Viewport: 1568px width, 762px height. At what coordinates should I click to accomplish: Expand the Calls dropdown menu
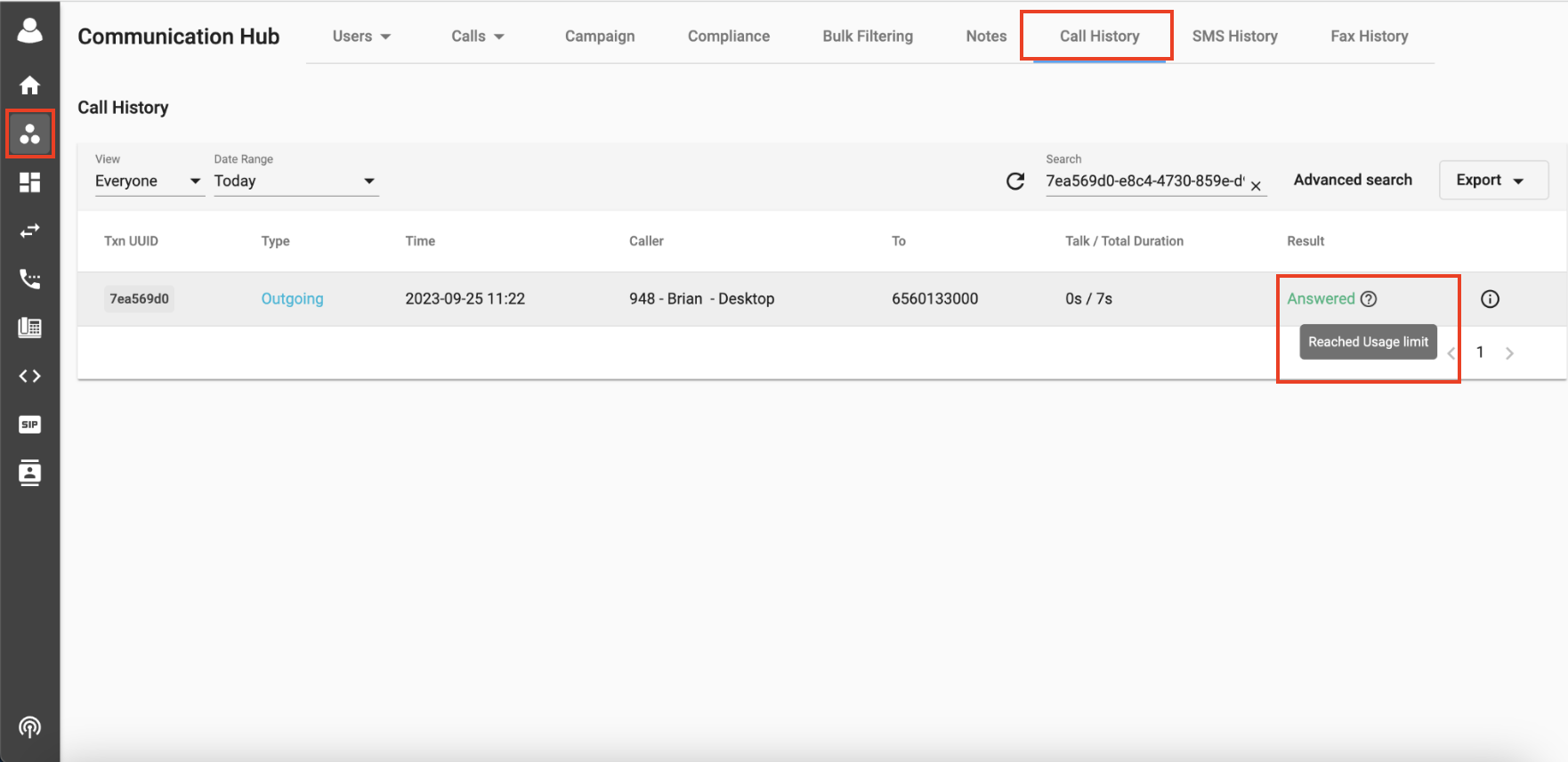(x=478, y=36)
